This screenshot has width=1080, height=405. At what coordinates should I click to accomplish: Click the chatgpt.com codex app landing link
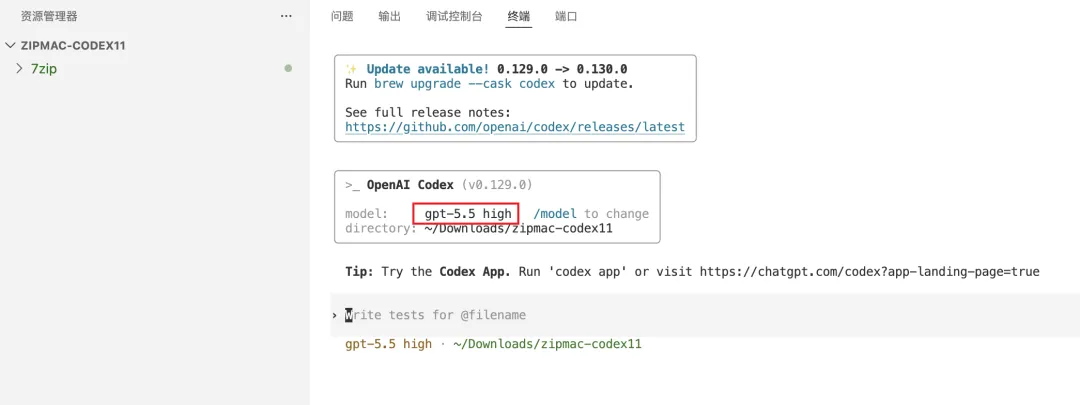(x=869, y=271)
